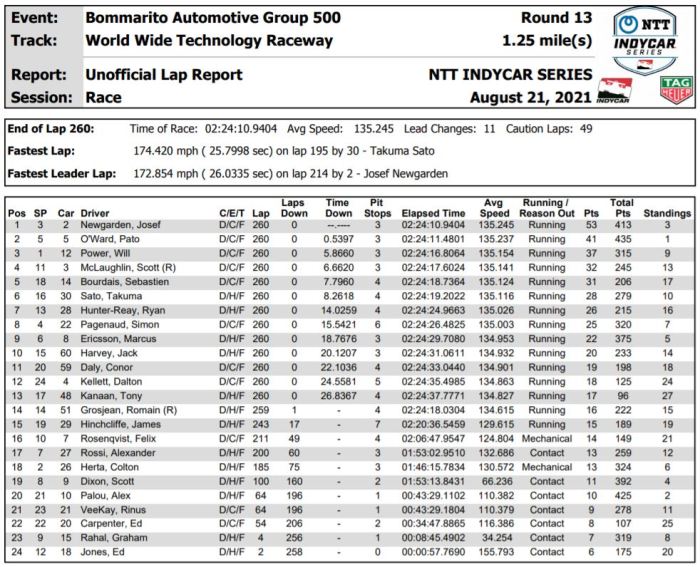This screenshot has height=567, width=700.
Task: Select the Standings column header
Action: (x=667, y=214)
